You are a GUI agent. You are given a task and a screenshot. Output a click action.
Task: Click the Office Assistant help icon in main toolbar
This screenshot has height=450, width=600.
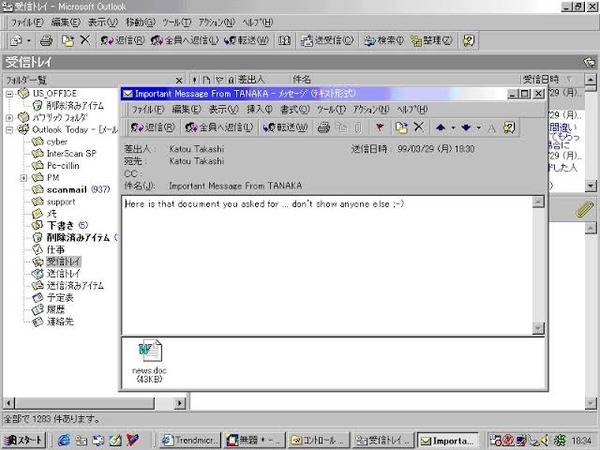[x=468, y=40]
